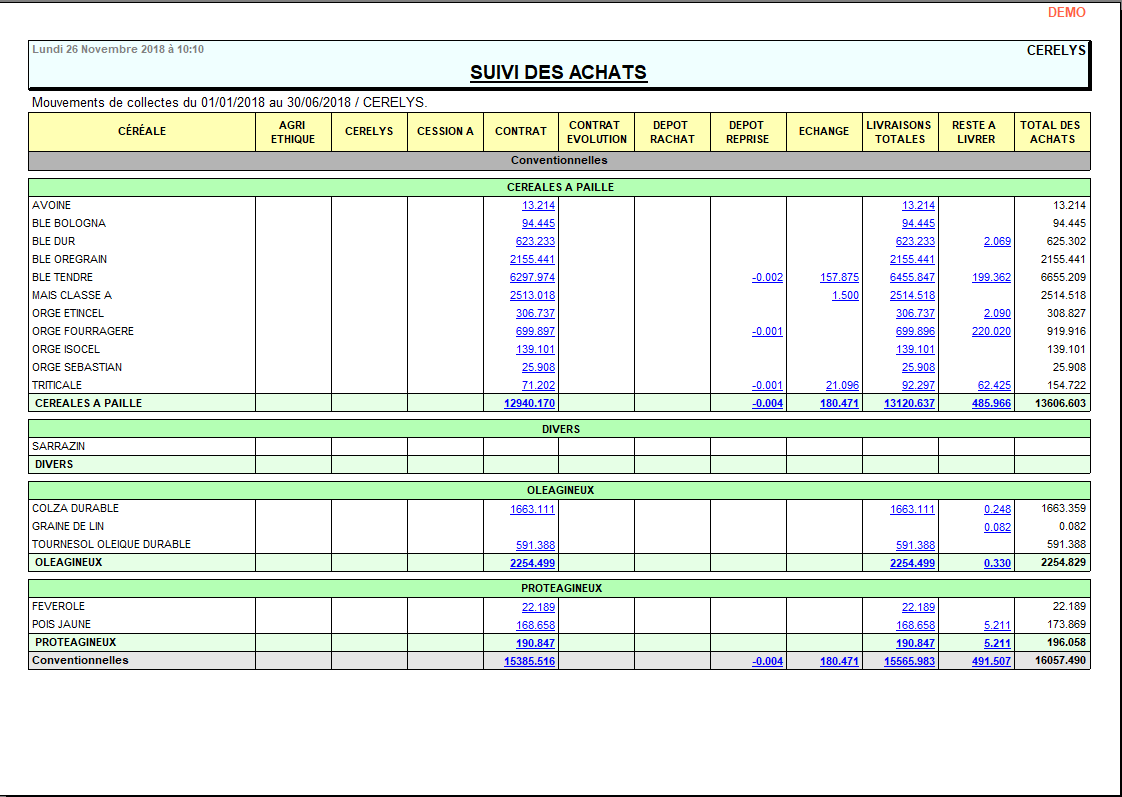Open COLZA DURABLE contract 1663.111 link

[532, 509]
